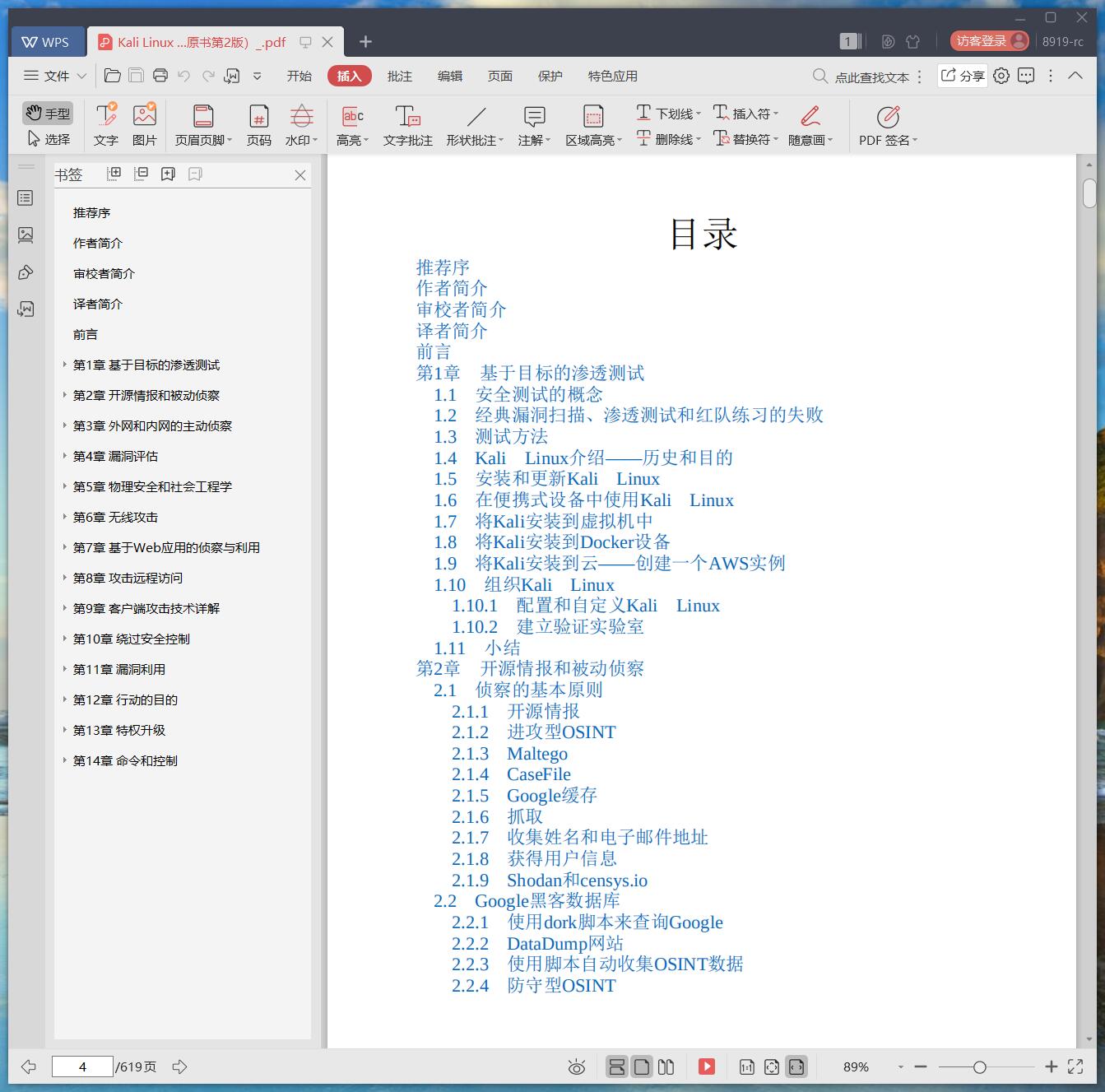Go to next page arrow

180,1066
